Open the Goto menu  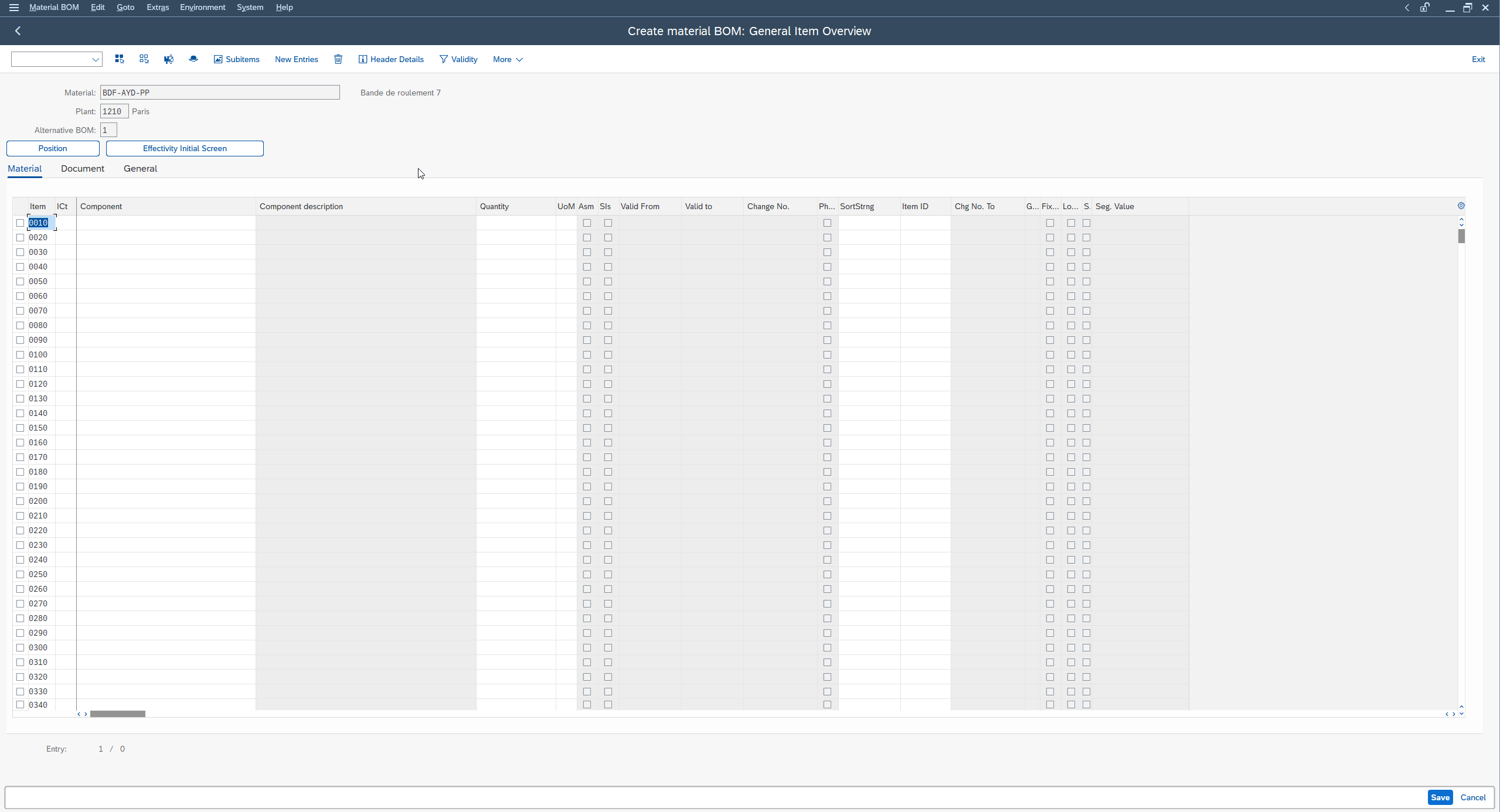125,8
